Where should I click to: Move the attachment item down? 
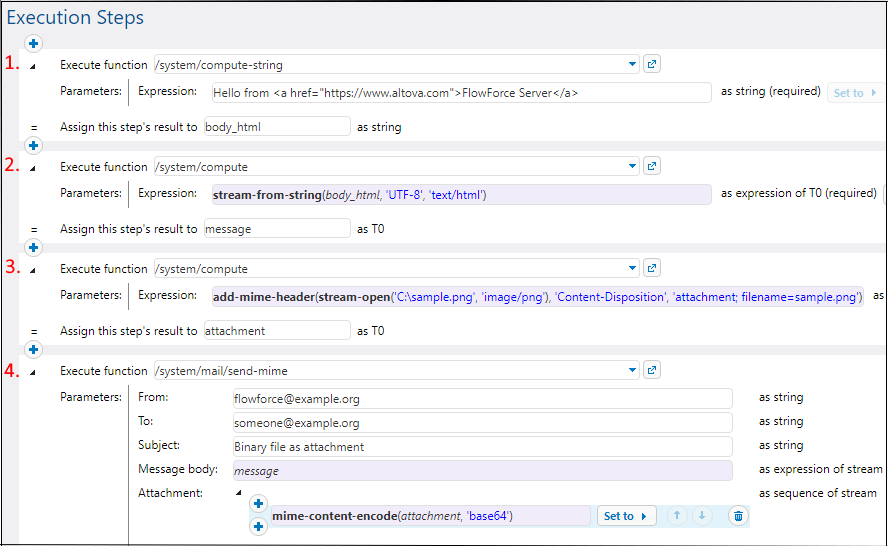pyautogui.click(x=702, y=516)
